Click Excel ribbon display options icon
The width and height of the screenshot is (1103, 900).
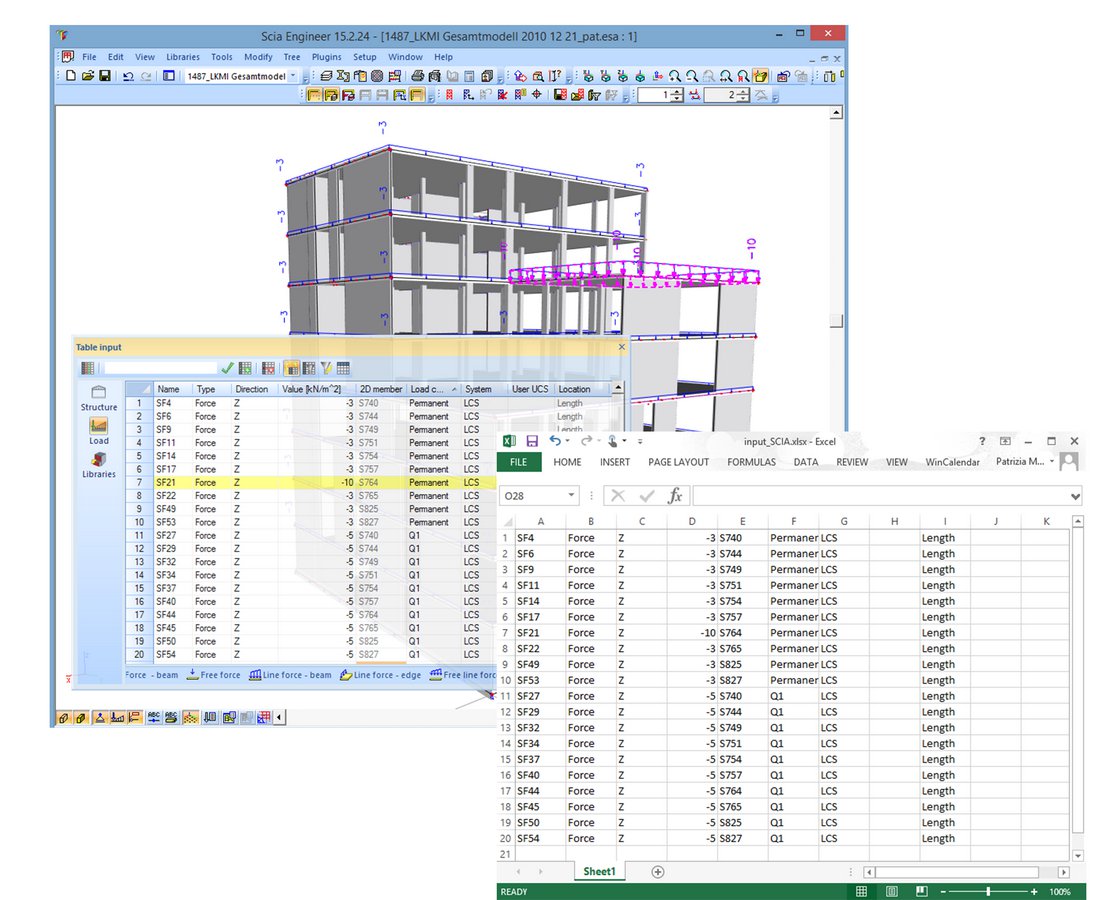click(x=1005, y=441)
